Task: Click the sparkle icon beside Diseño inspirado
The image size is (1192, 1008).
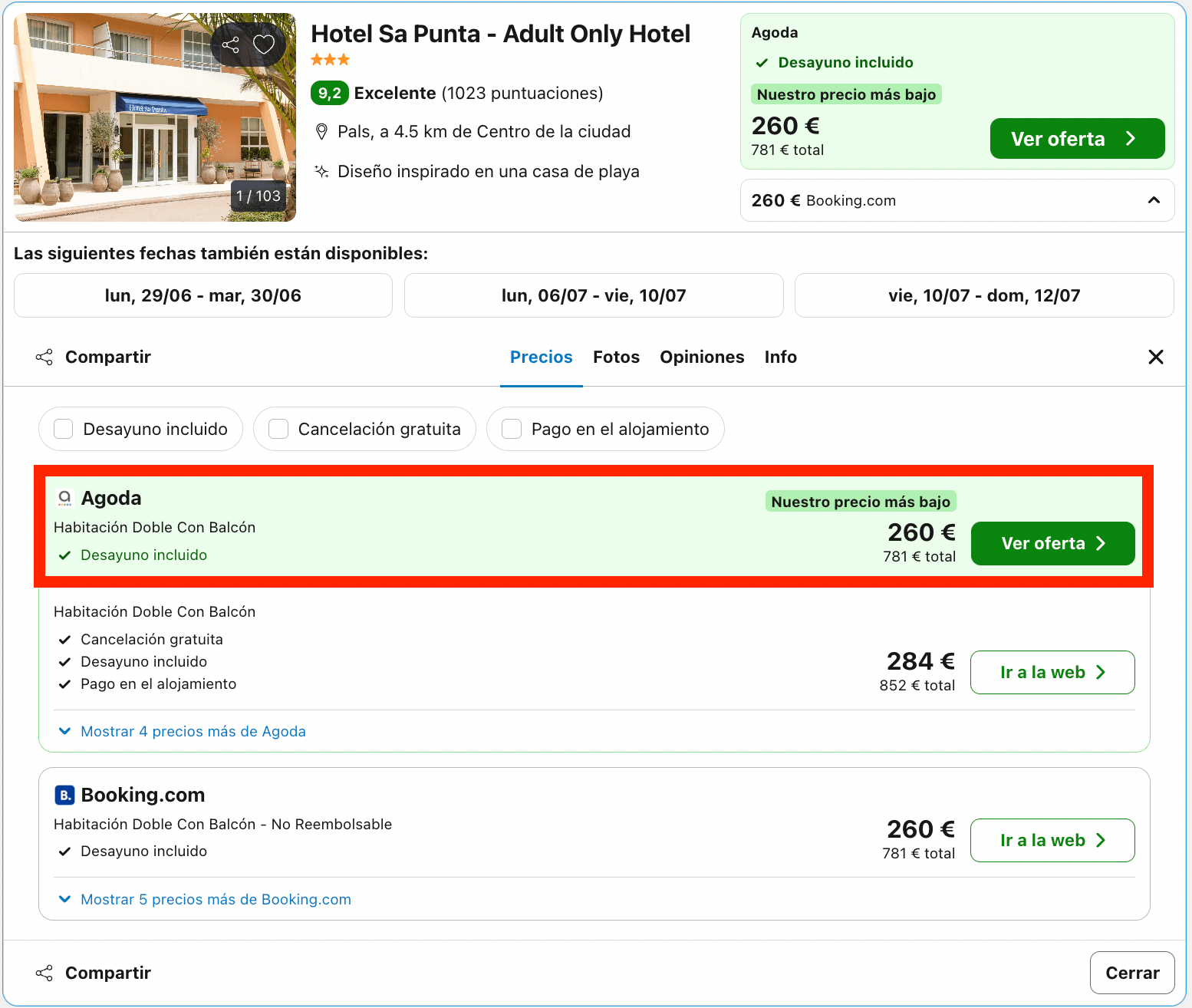Action: coord(322,172)
